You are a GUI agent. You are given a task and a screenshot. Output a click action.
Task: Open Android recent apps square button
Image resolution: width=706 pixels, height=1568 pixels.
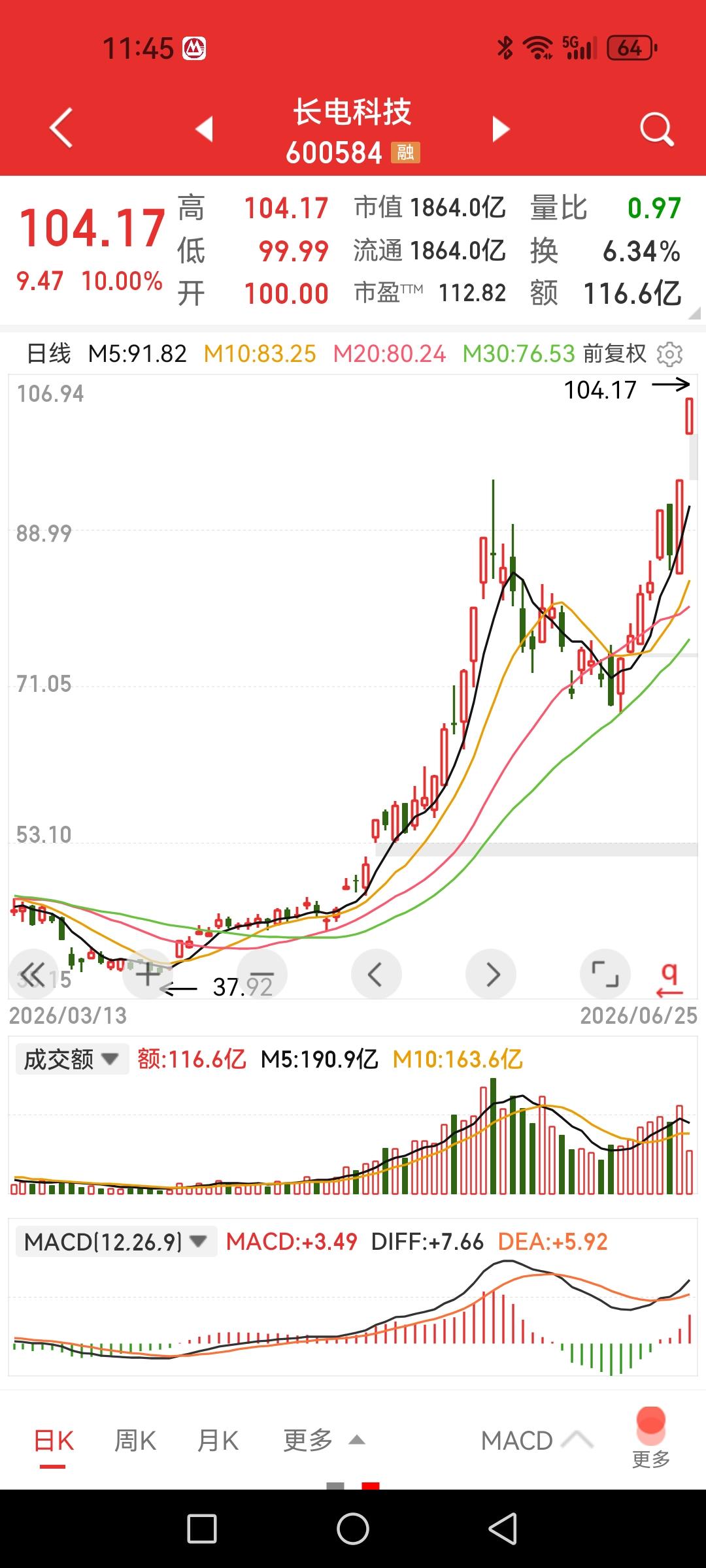[x=202, y=1529]
